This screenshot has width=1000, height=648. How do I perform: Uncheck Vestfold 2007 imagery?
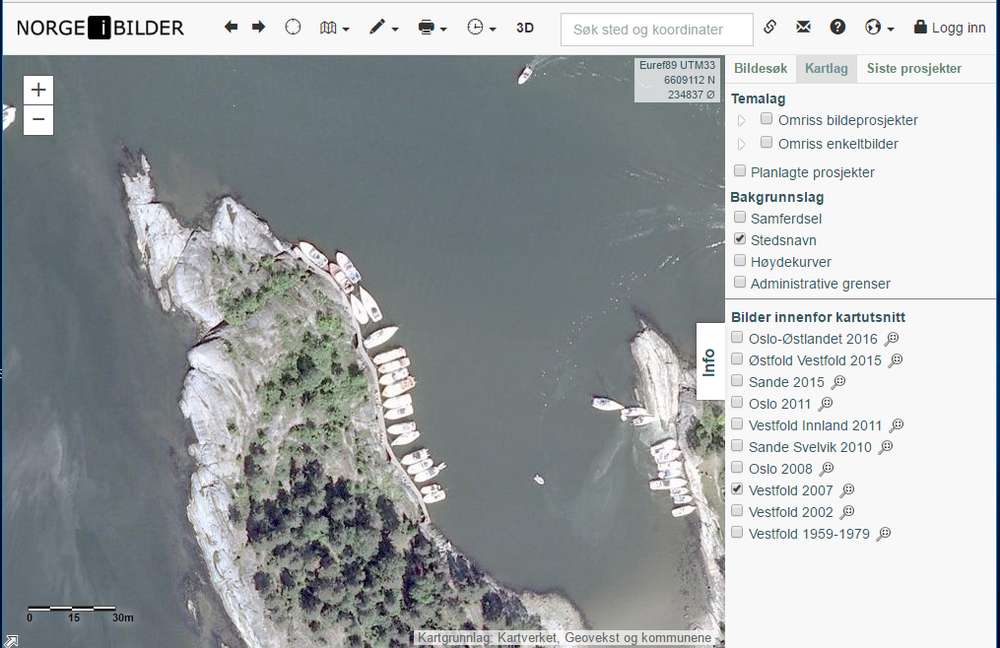click(737, 489)
